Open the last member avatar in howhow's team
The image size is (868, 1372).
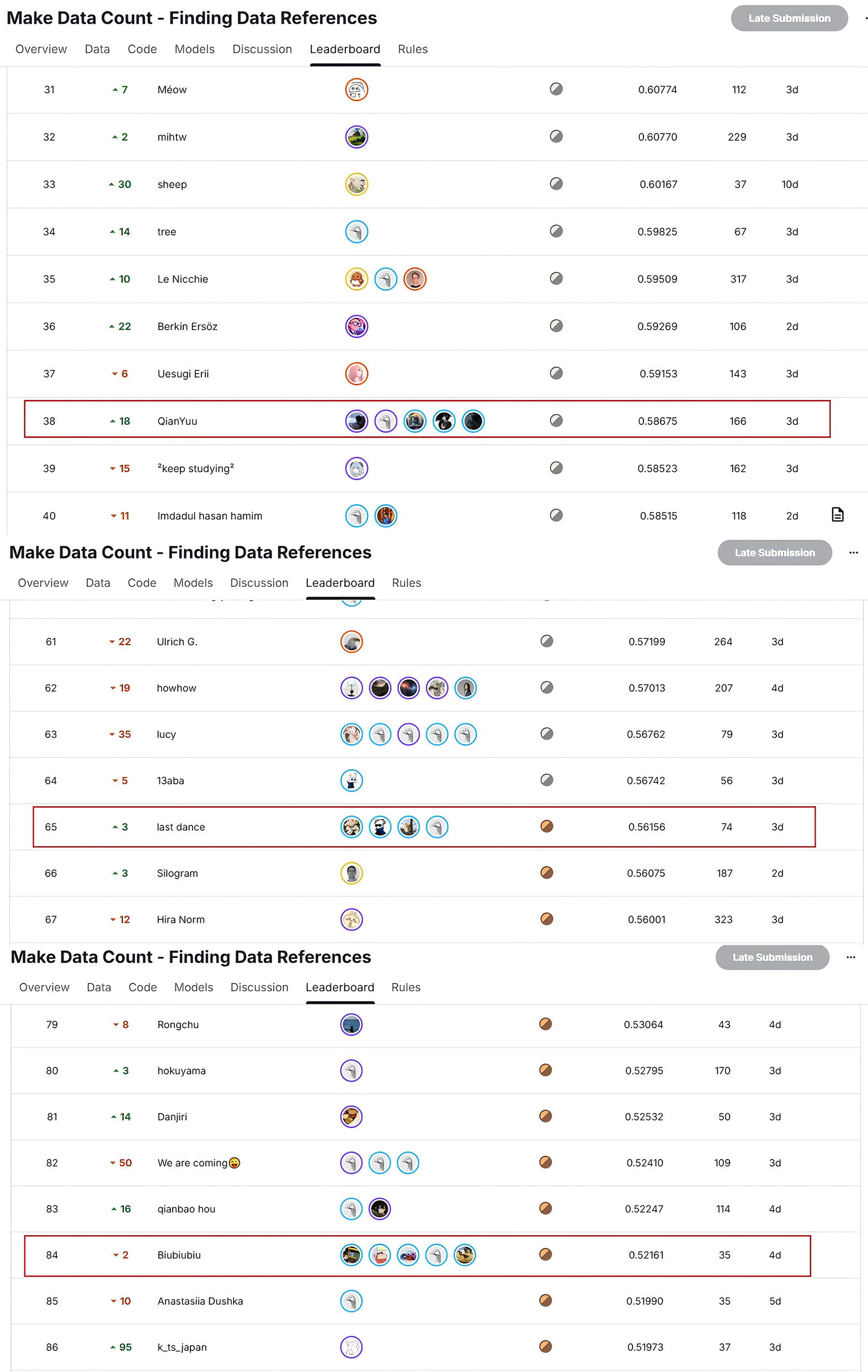click(x=465, y=688)
